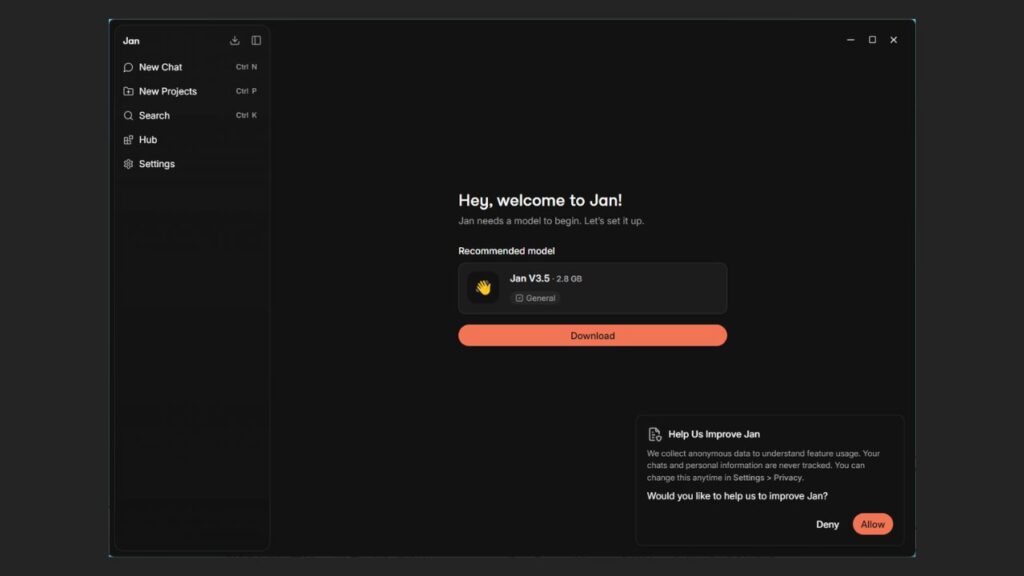Open Settings from the sidebar
Image resolution: width=1024 pixels, height=576 pixels.
pos(191,164)
